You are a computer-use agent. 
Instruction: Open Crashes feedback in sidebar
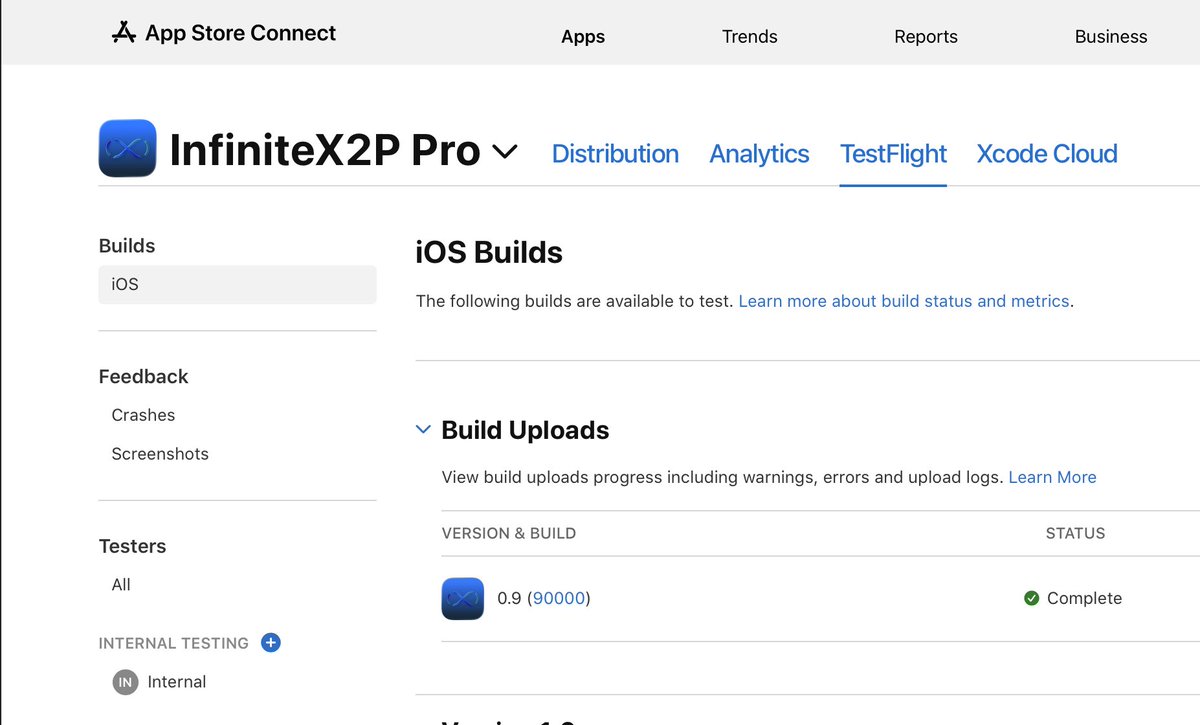point(143,415)
